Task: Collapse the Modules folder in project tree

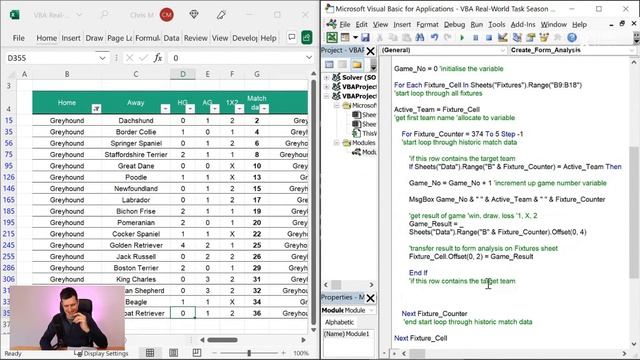Action: (336, 142)
